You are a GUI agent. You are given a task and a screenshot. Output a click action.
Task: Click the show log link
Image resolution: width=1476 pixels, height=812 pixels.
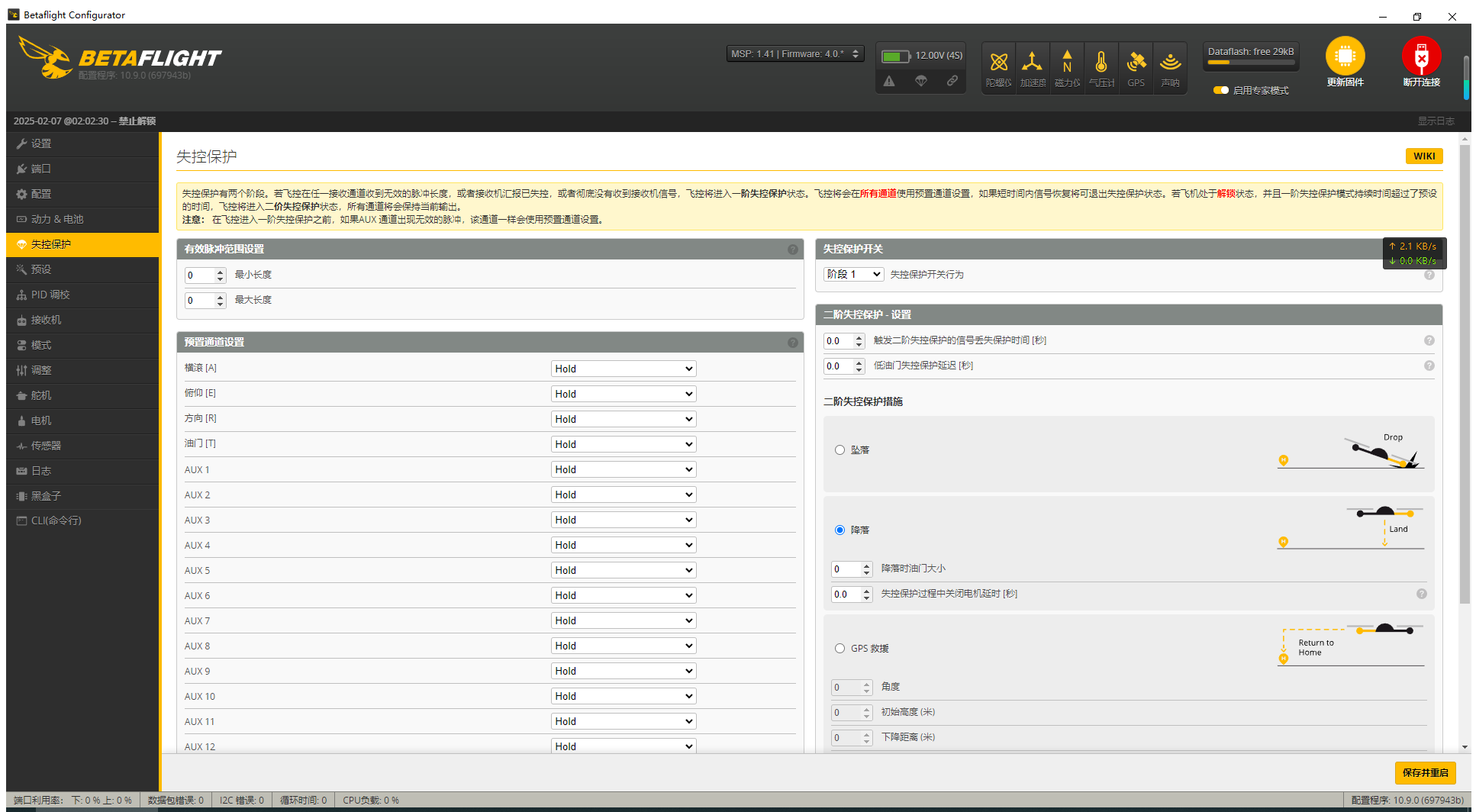(x=1436, y=121)
